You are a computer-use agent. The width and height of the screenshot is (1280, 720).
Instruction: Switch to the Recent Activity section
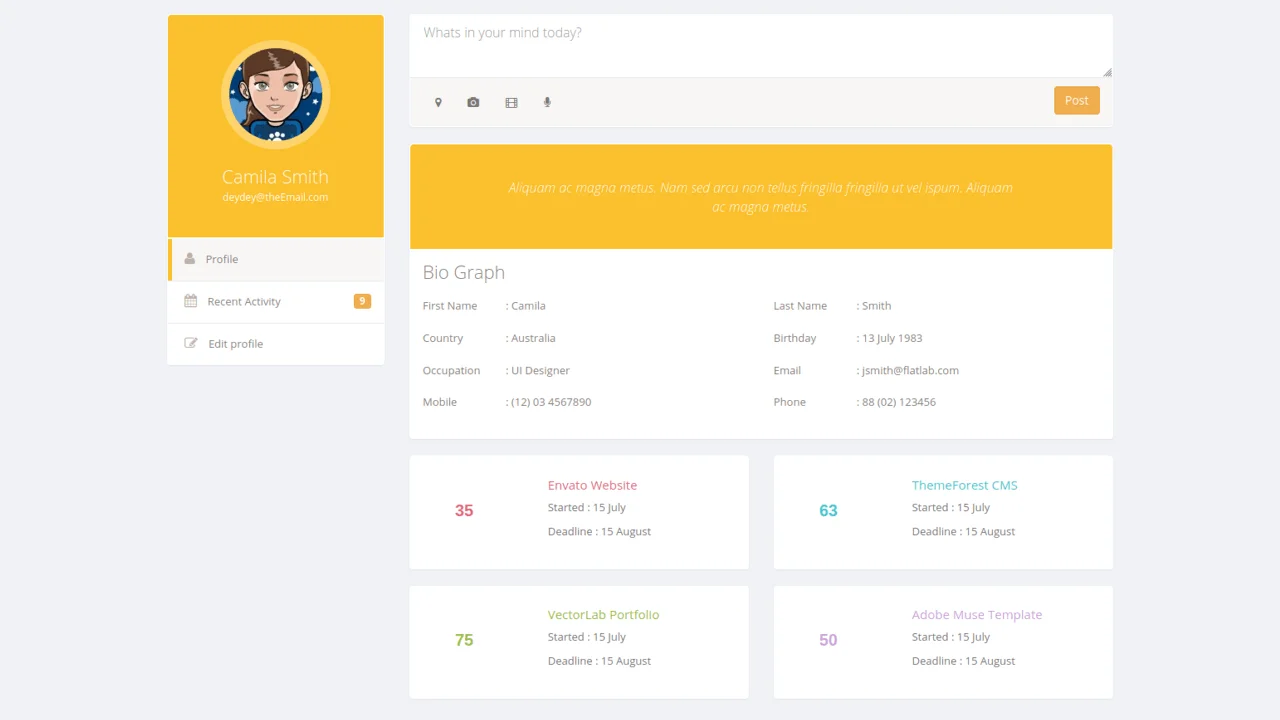(243, 301)
